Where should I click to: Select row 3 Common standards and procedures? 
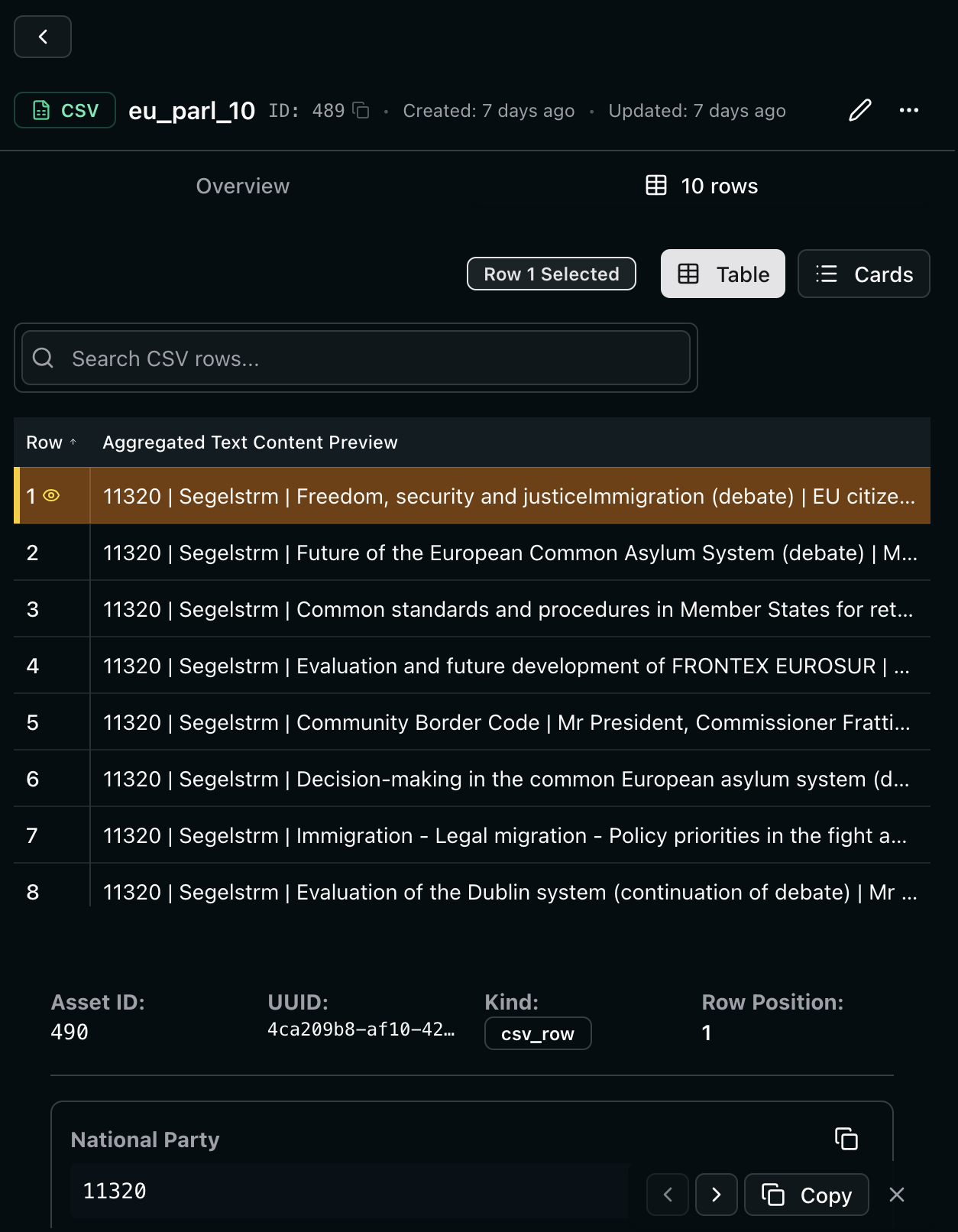(x=510, y=609)
